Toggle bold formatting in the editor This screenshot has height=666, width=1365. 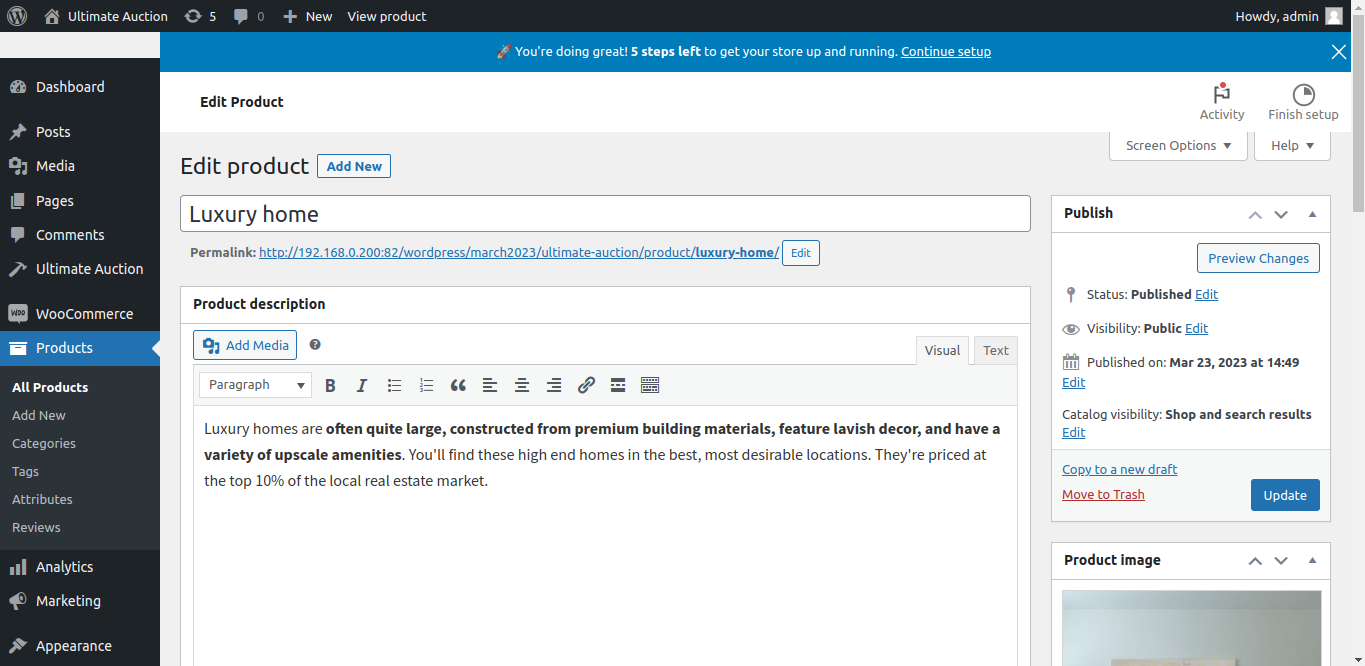coord(330,385)
